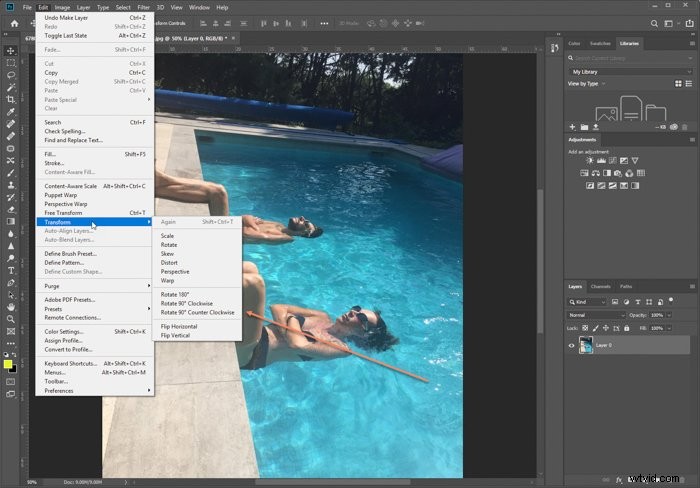Choose Rotate 90° Counter Clockwise
700x488 pixels.
click(197, 313)
